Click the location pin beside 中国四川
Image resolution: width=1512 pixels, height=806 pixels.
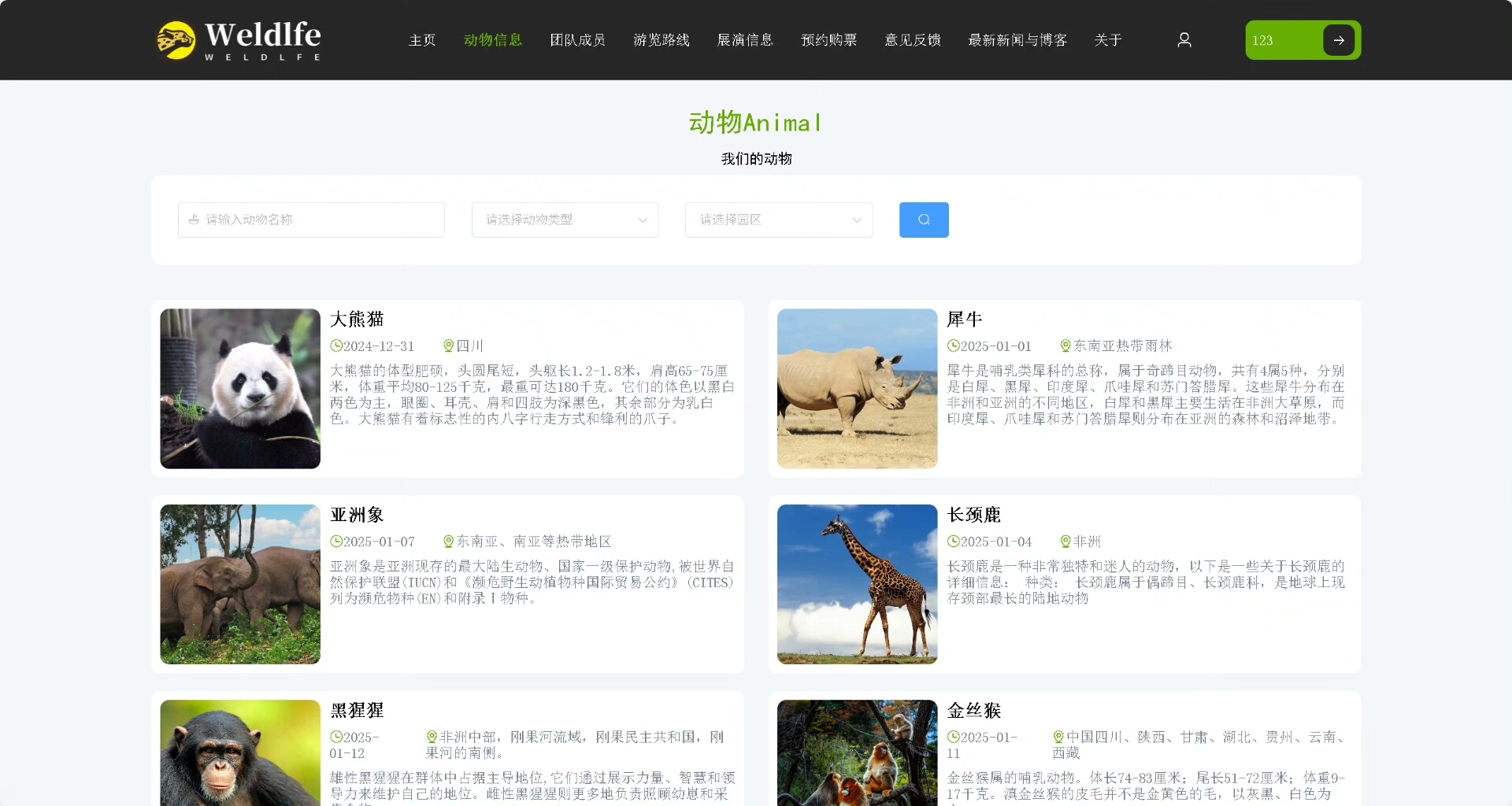click(x=1058, y=737)
